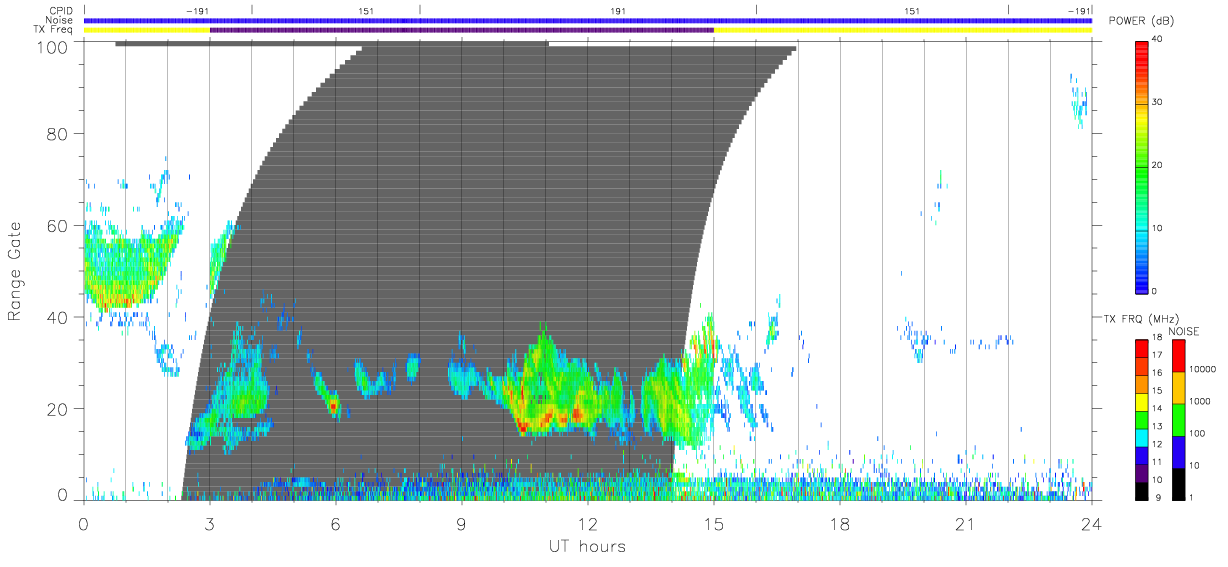Click the red hotspot near 6 UT hours
This screenshot has width=1228, height=567.
(333, 405)
